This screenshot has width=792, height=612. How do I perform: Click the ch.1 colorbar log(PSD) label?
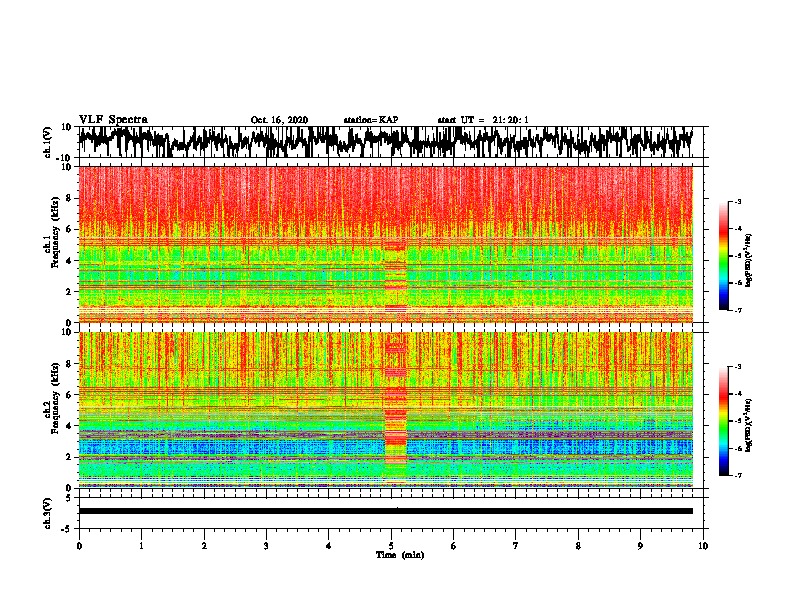coord(748,260)
